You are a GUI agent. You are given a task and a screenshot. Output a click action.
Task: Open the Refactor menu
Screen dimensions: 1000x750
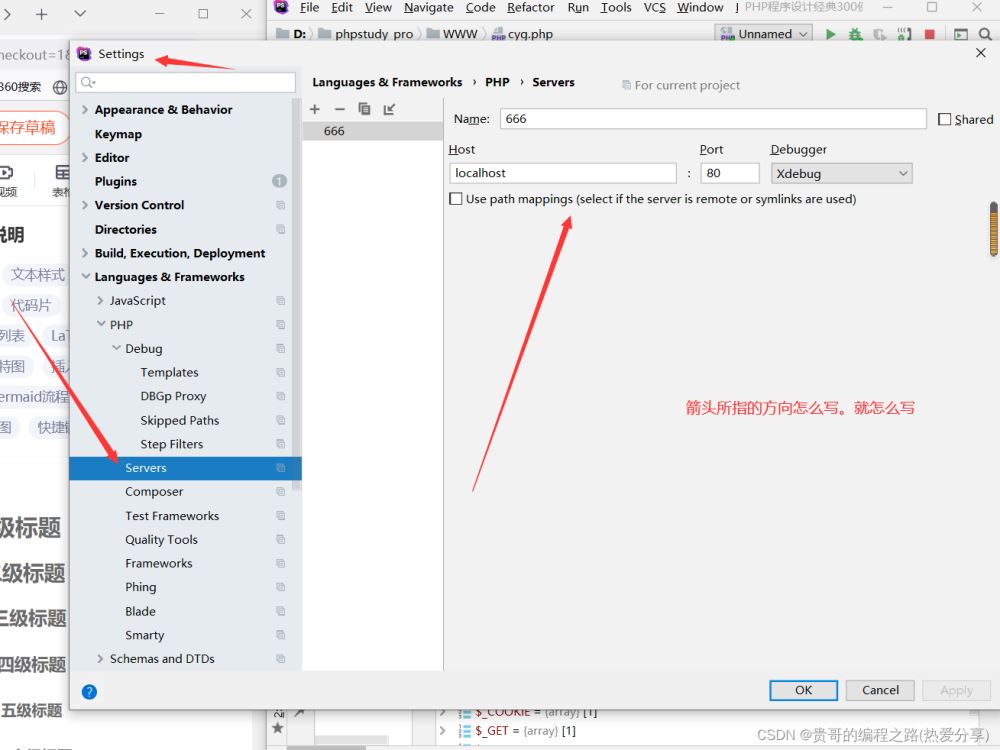530,7
